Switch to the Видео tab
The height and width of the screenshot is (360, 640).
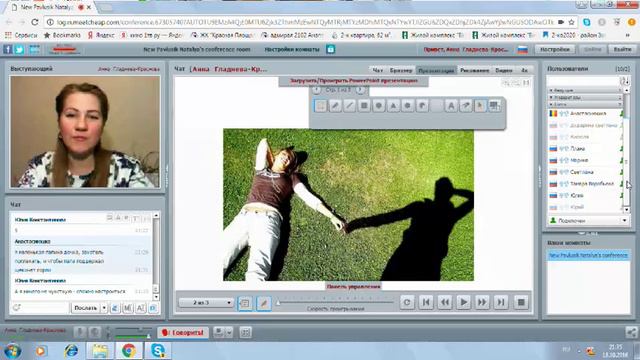[503, 70]
